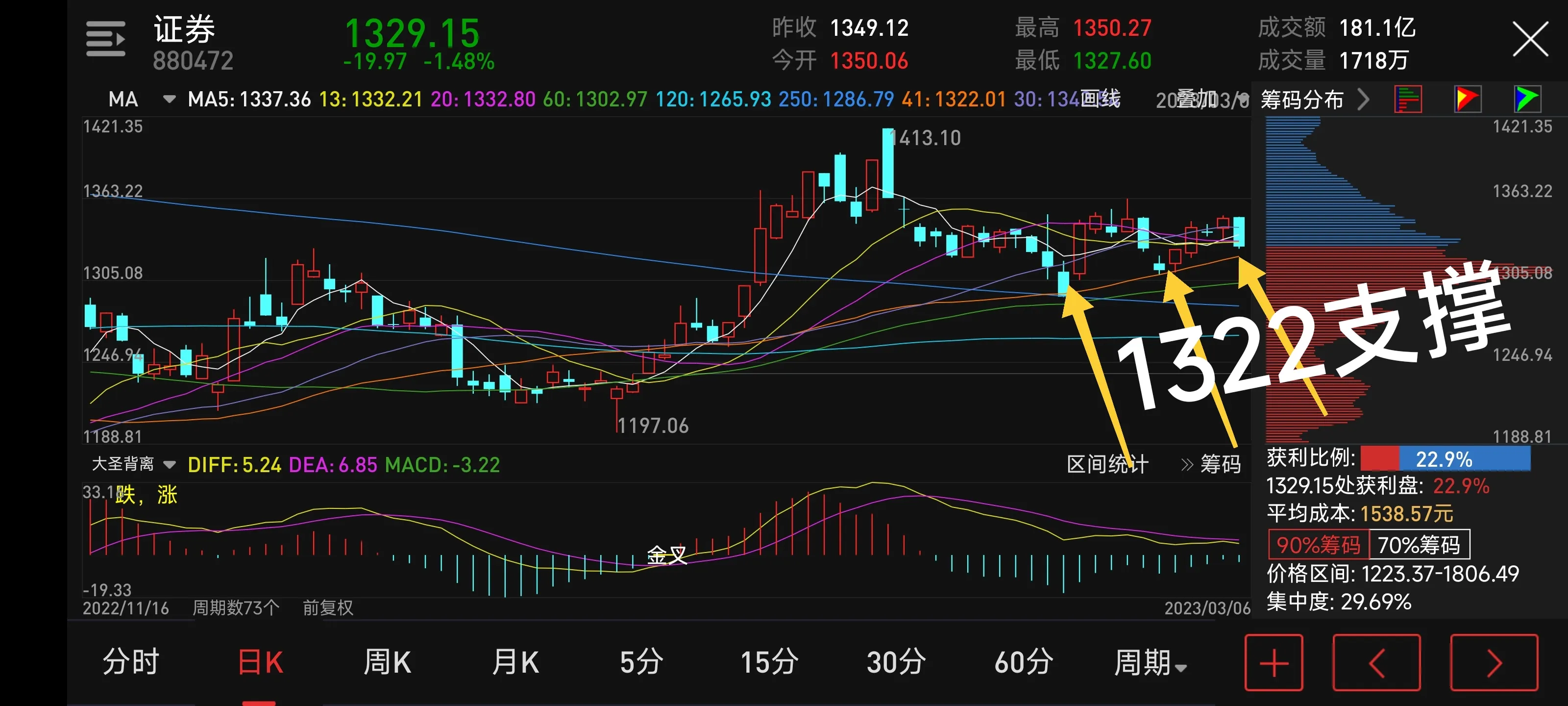Click the 证券 stock name title
1568x706 pixels.
184,29
